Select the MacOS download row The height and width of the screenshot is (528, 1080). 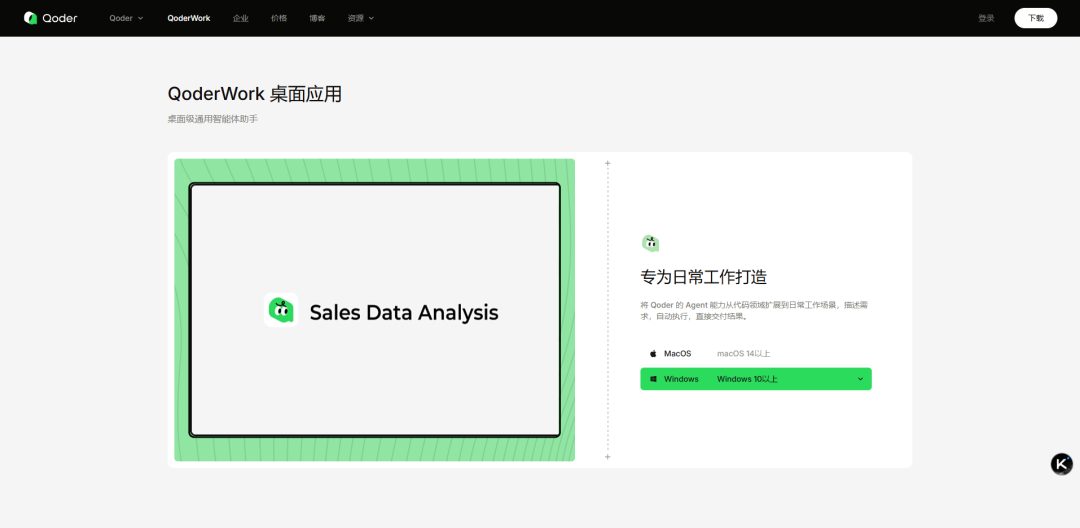click(756, 353)
